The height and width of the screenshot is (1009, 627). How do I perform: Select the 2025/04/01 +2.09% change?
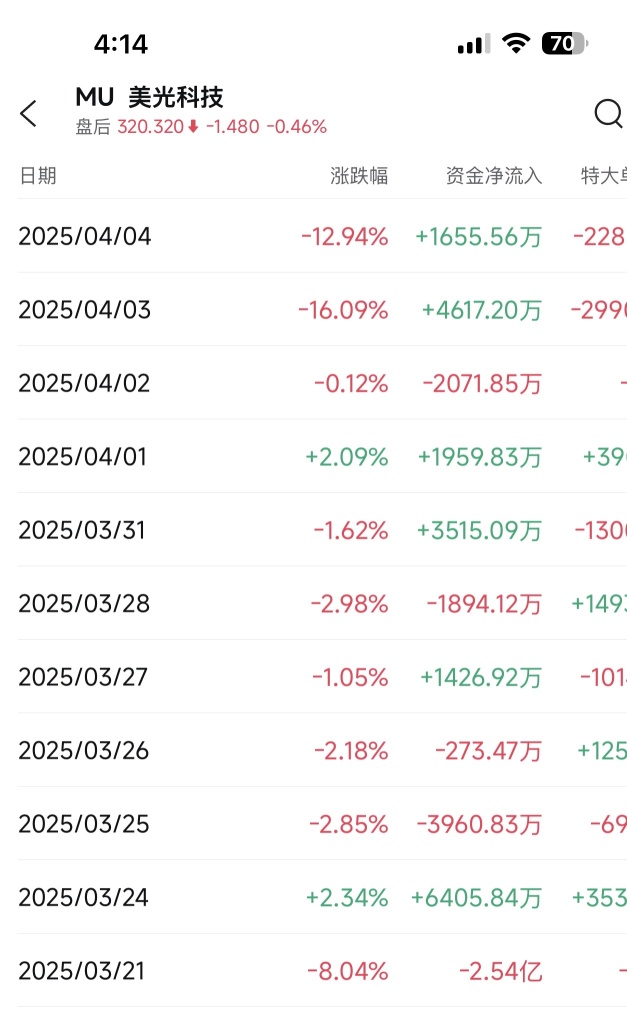tap(346, 457)
